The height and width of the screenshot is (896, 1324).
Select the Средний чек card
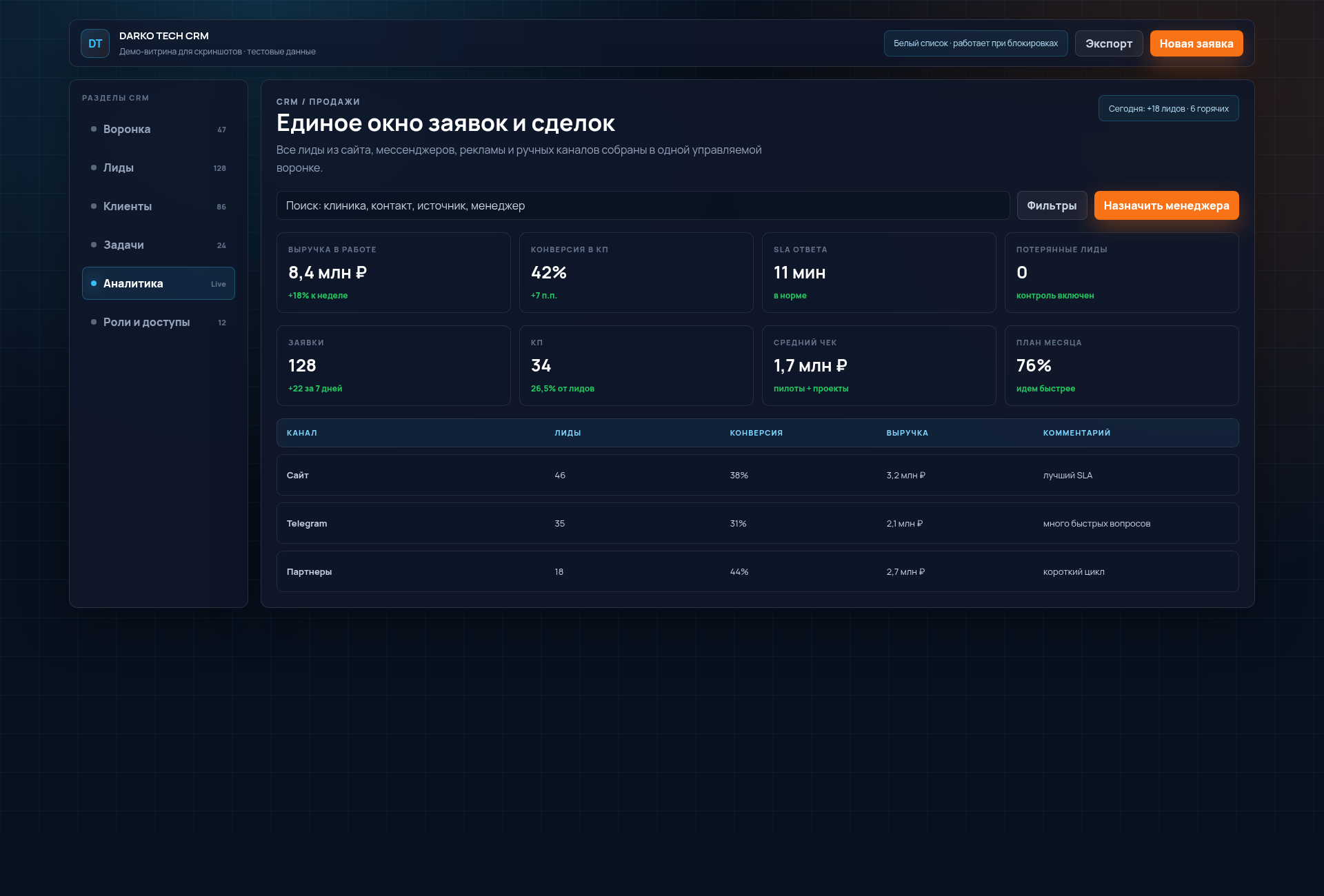pos(879,365)
